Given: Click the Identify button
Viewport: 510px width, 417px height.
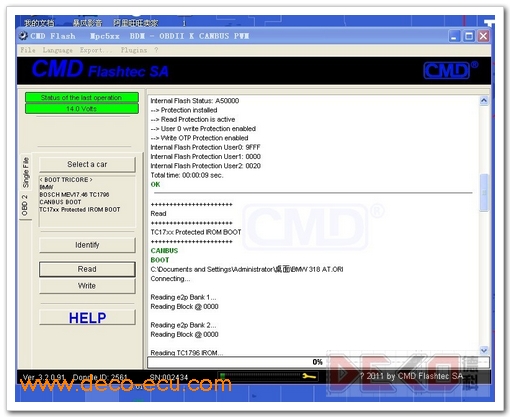Looking at the screenshot, I should (x=87, y=245).
